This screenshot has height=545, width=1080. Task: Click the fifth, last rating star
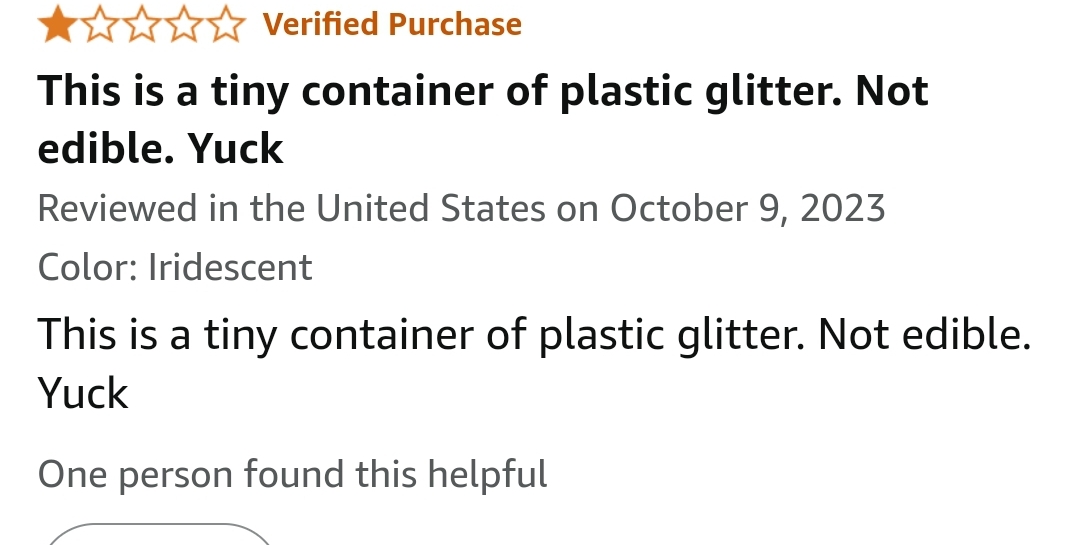[228, 25]
